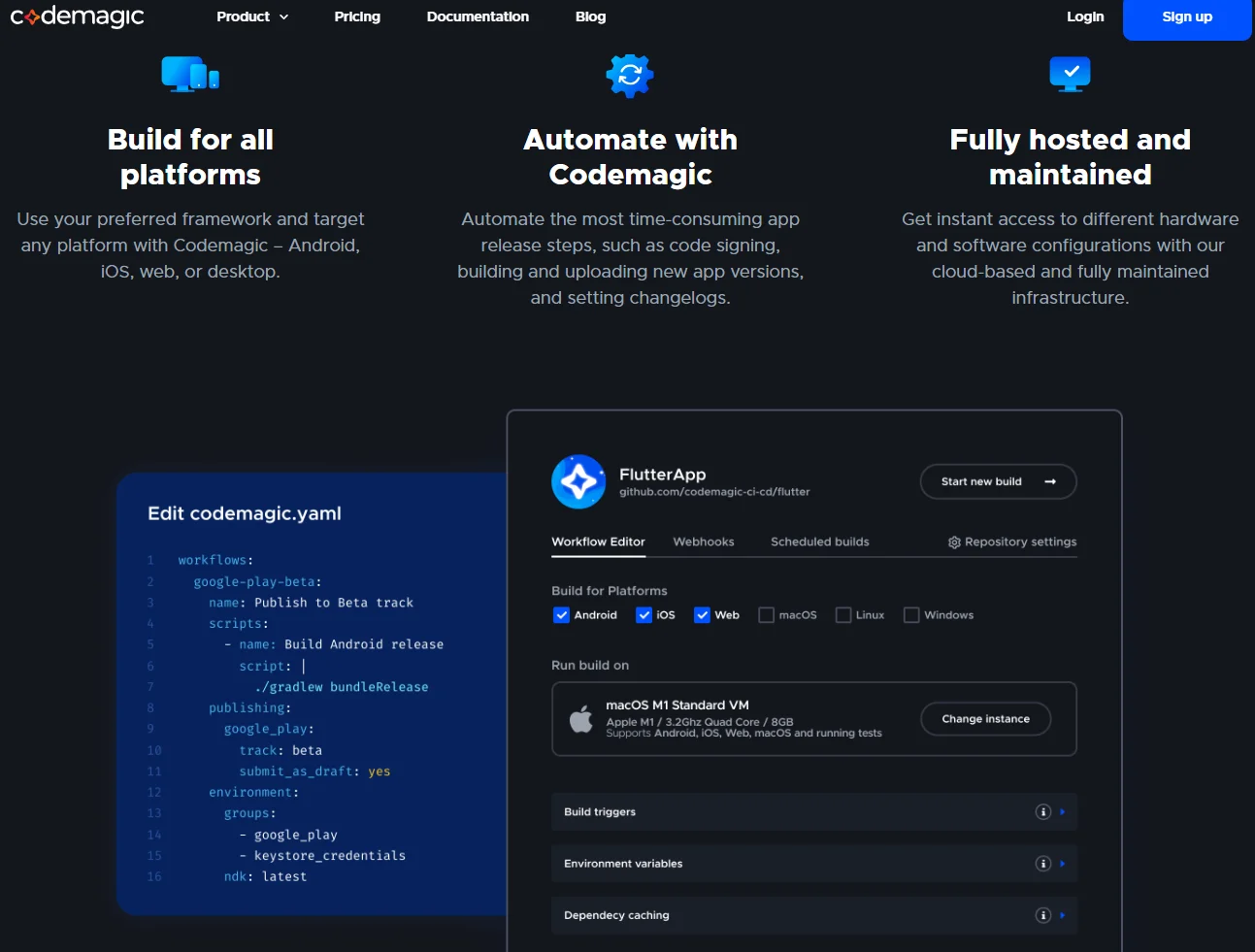
Task: Click the 'macOS M1 Standard VM' title
Action: pos(677,706)
